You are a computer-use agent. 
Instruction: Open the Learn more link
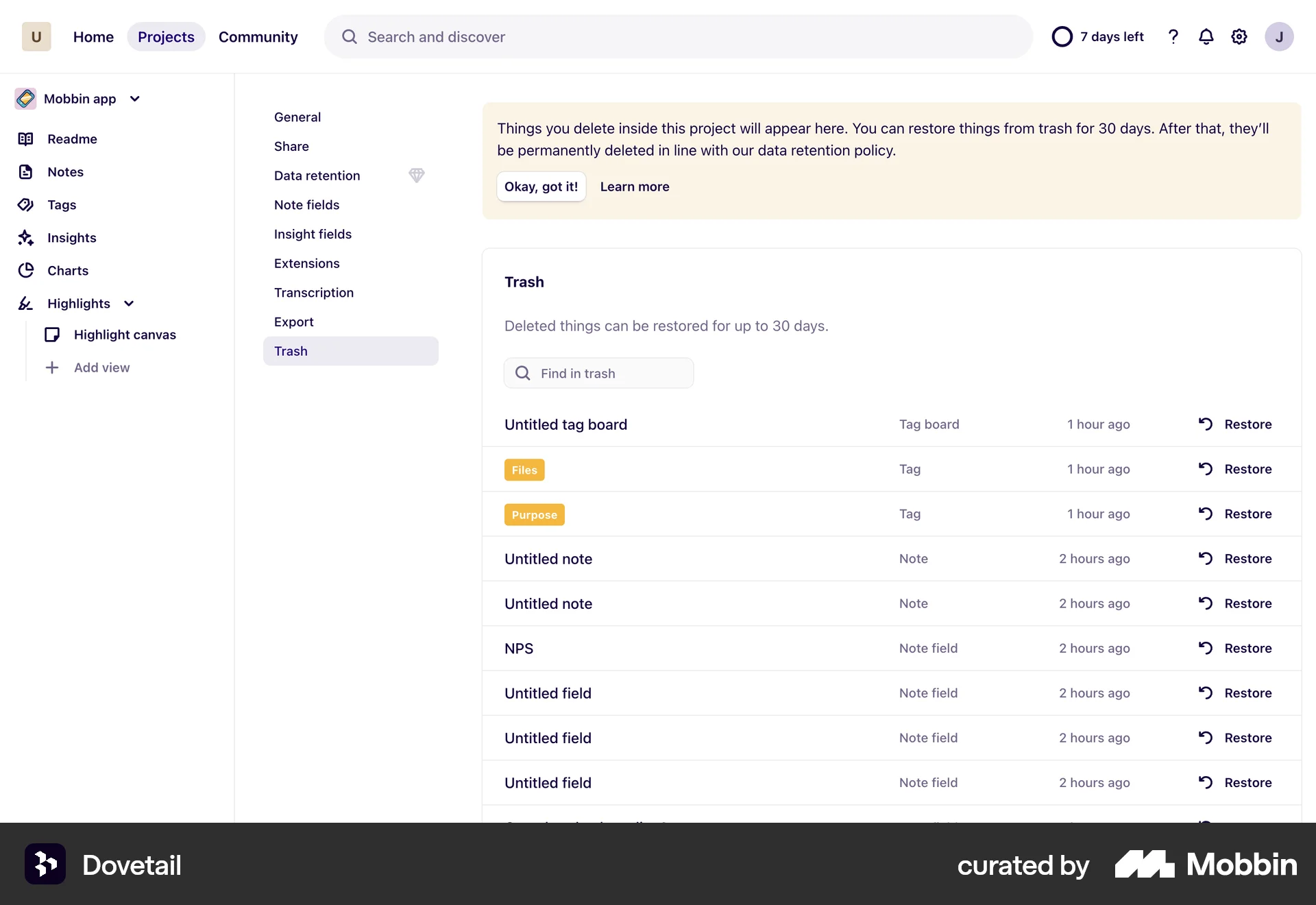click(634, 186)
